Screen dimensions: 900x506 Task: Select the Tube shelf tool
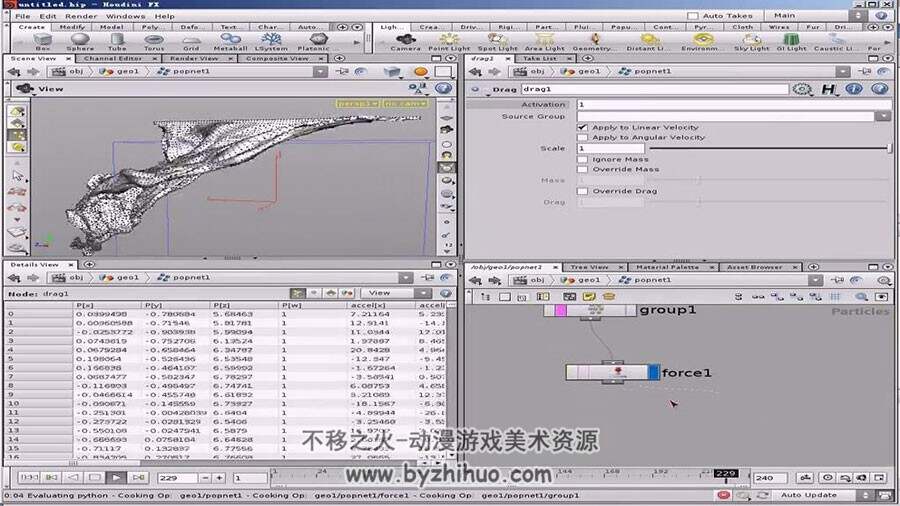click(x=117, y=41)
